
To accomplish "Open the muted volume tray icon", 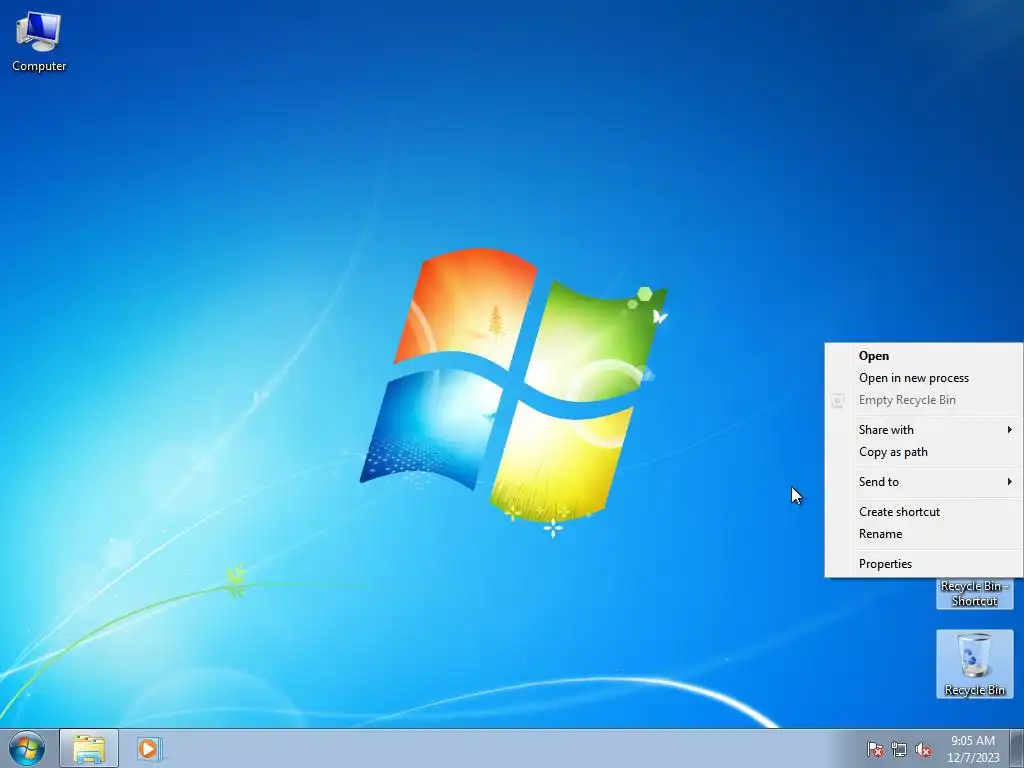I will tap(923, 750).
